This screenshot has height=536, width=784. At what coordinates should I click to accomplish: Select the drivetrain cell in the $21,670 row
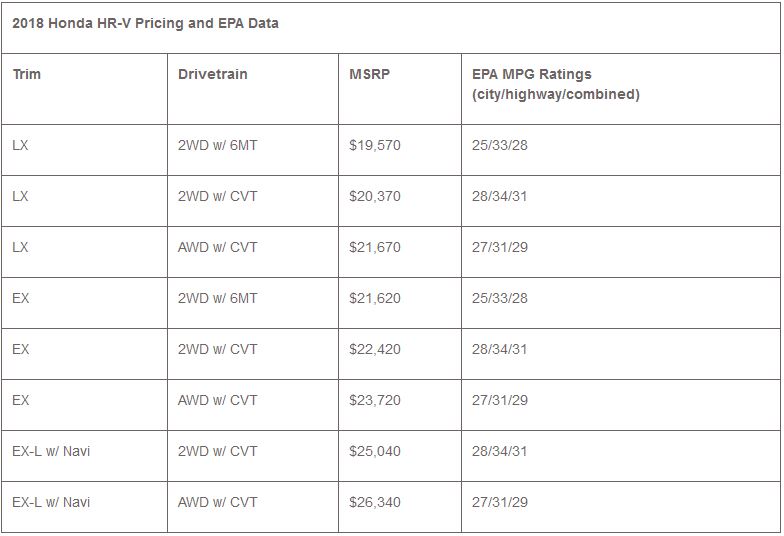tap(217, 247)
